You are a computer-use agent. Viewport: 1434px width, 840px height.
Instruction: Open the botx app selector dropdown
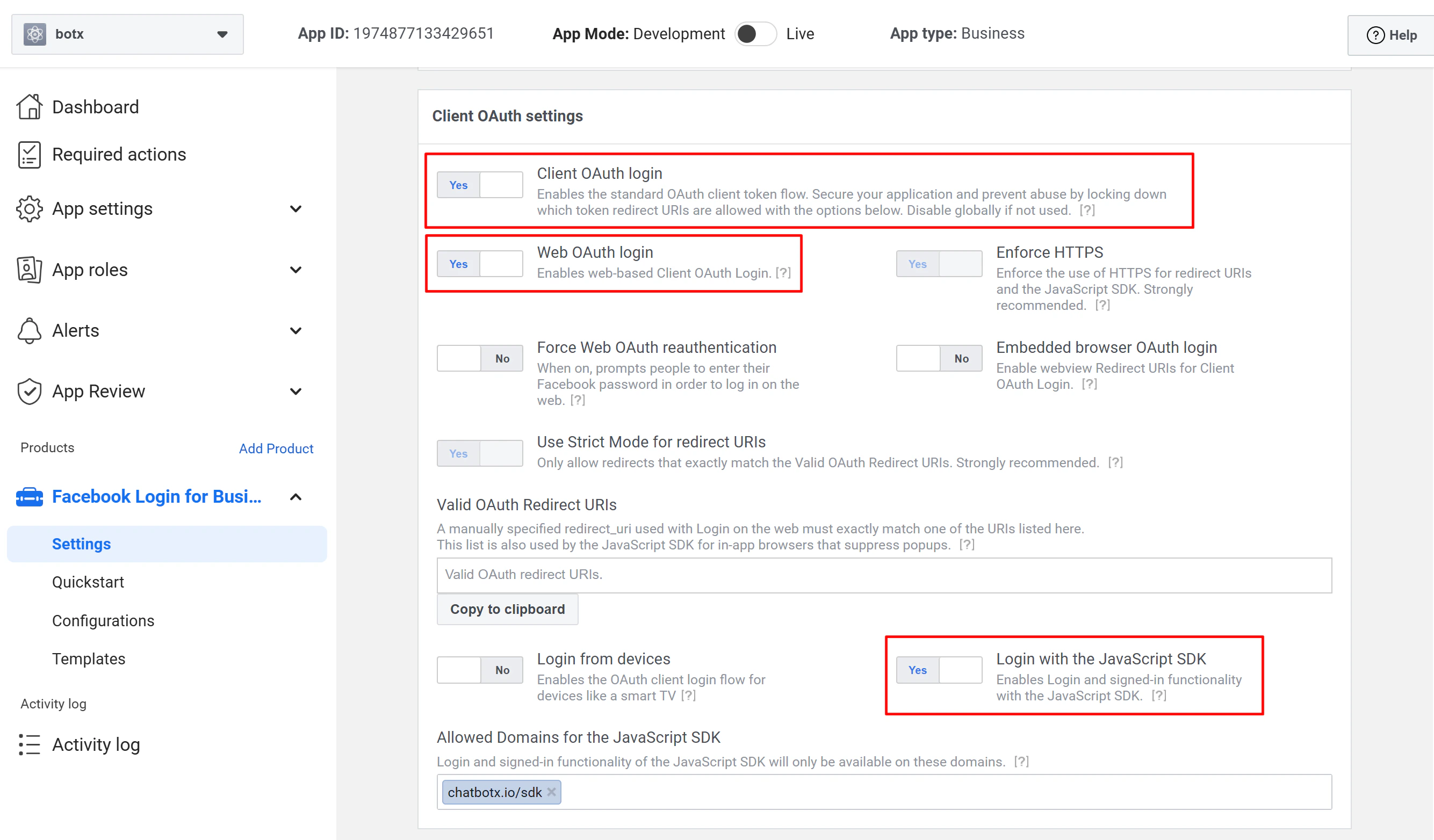(x=127, y=34)
